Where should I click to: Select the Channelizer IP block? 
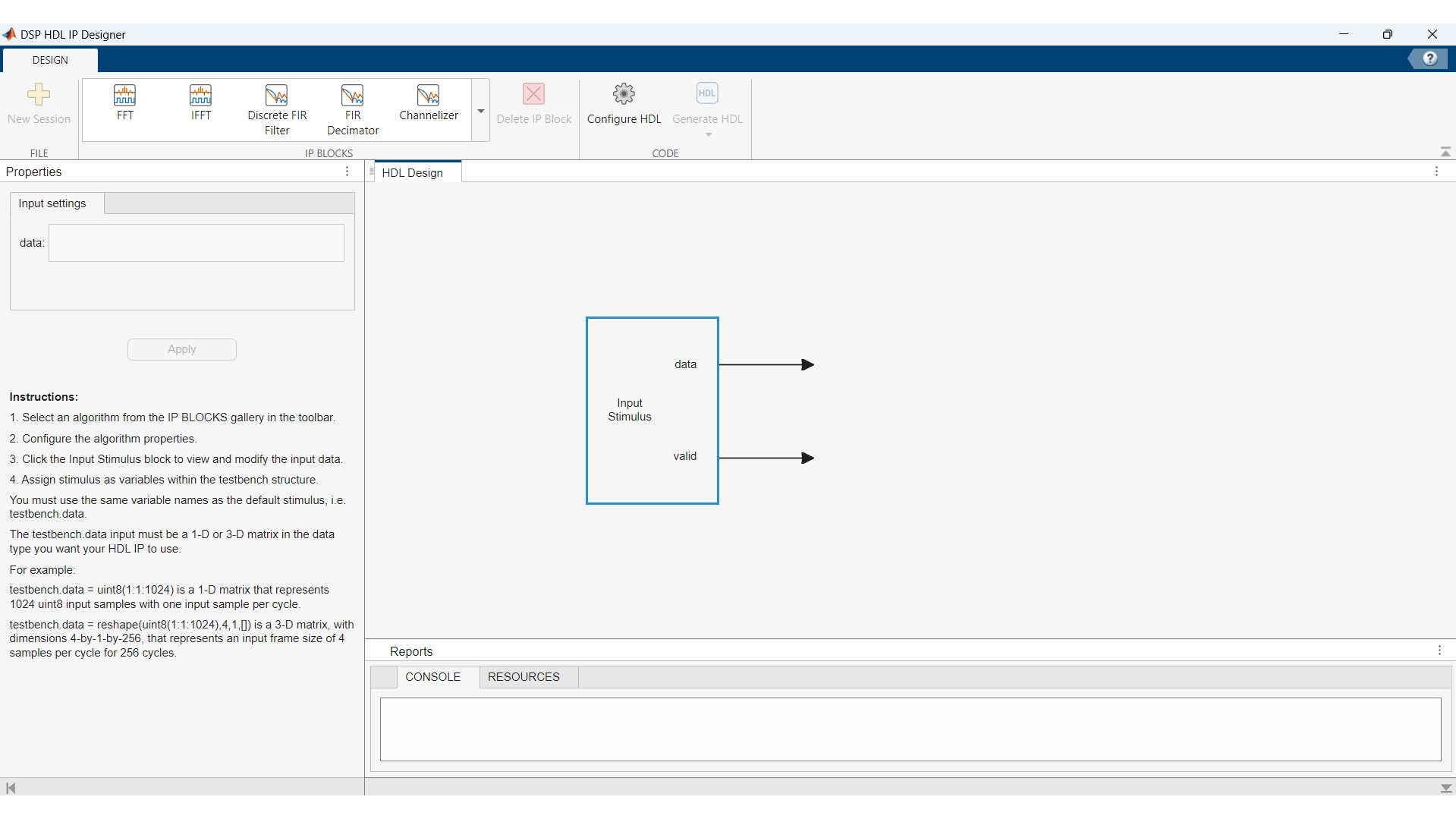click(x=429, y=104)
